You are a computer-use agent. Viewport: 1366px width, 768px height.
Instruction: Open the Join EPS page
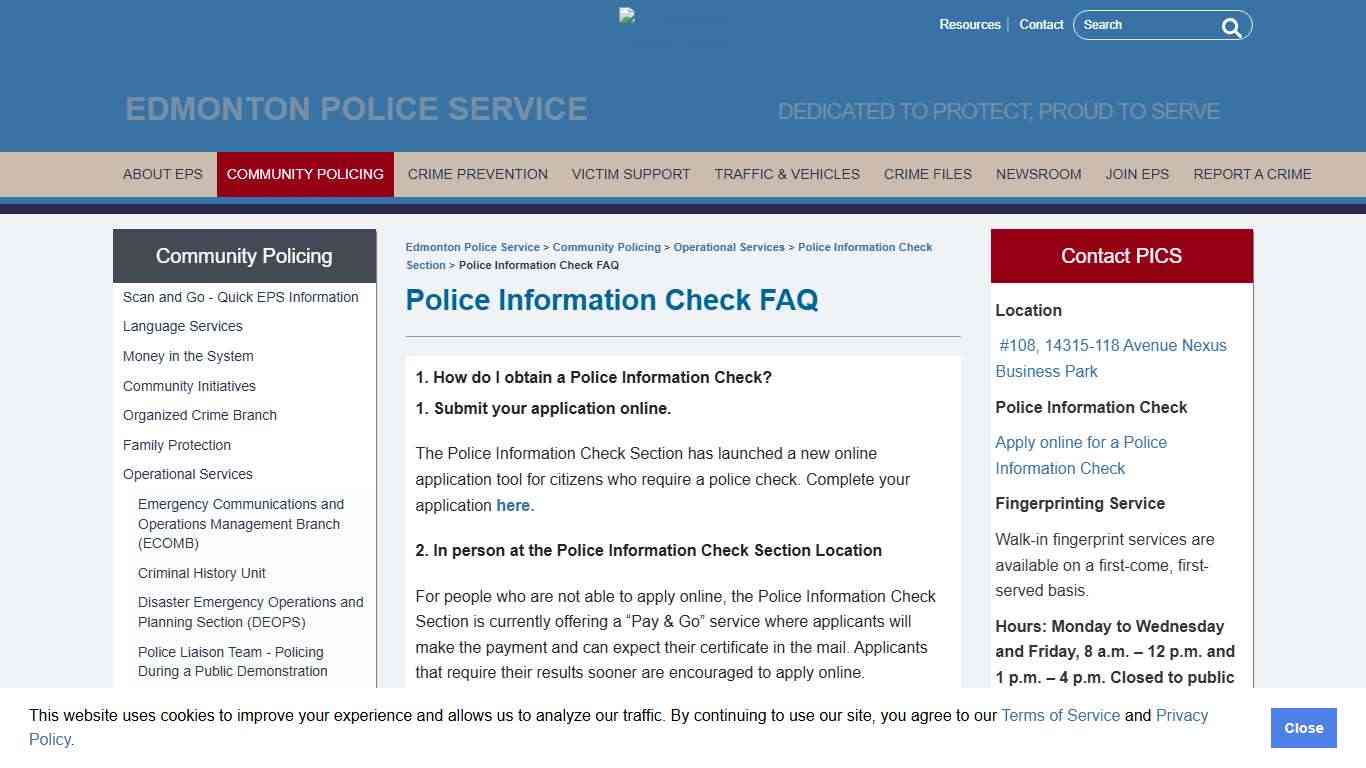point(1137,174)
